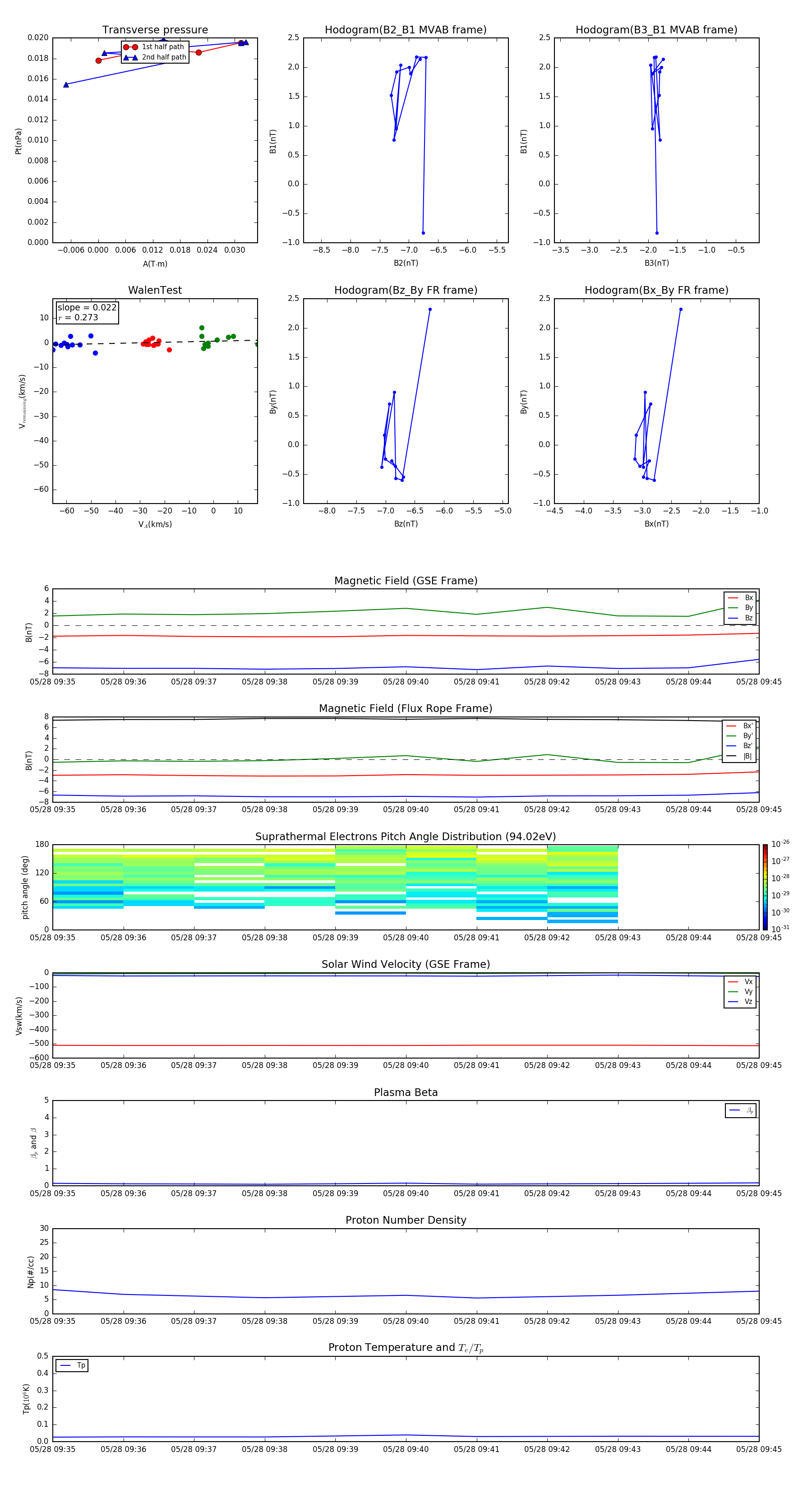Click the "Proton Number Density" title
This screenshot has width=812, height=1489.
click(406, 1220)
